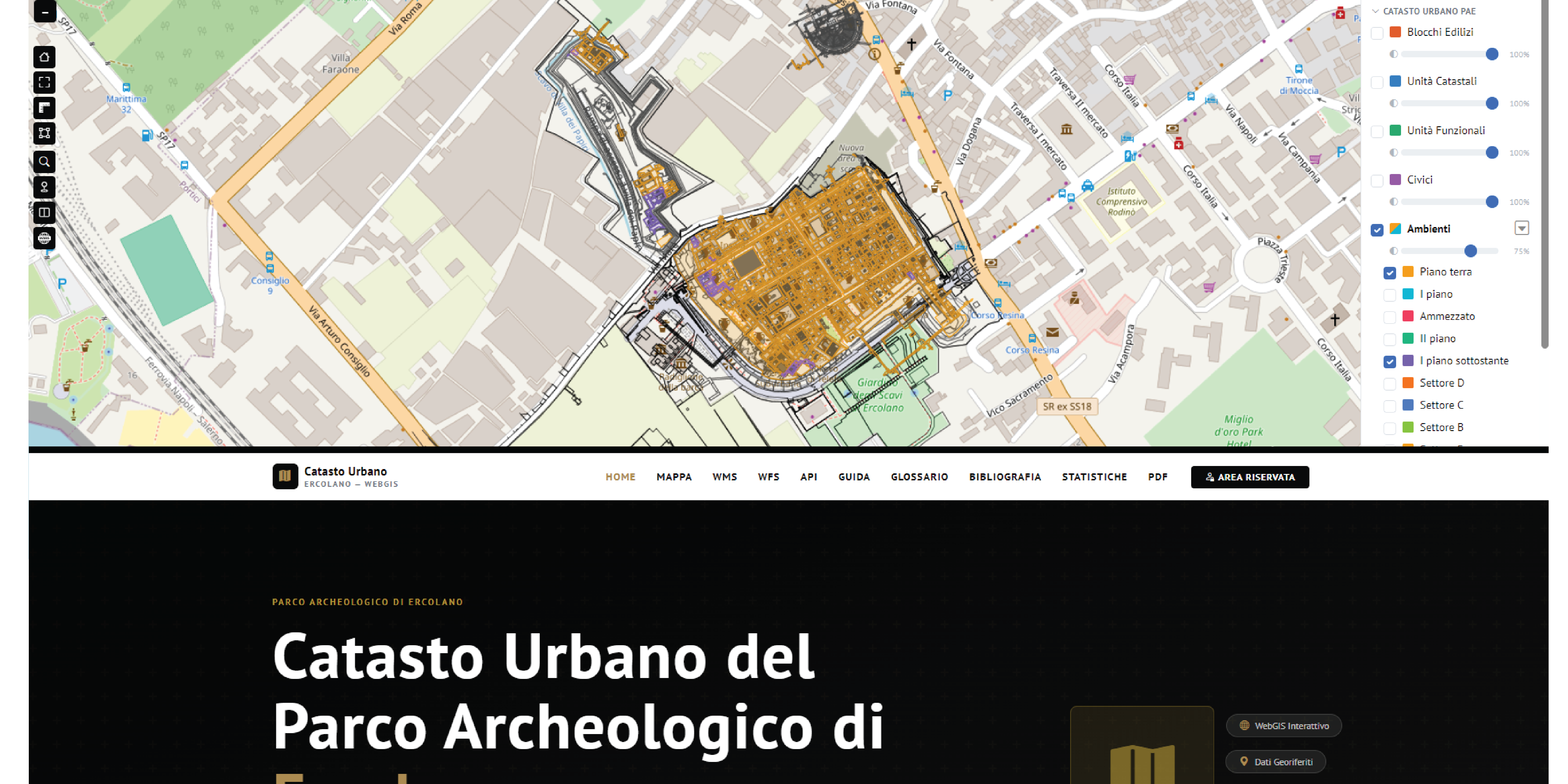Screen dimensions: 1568x784
Task: Select the ruler measure tool
Action: 44,108
